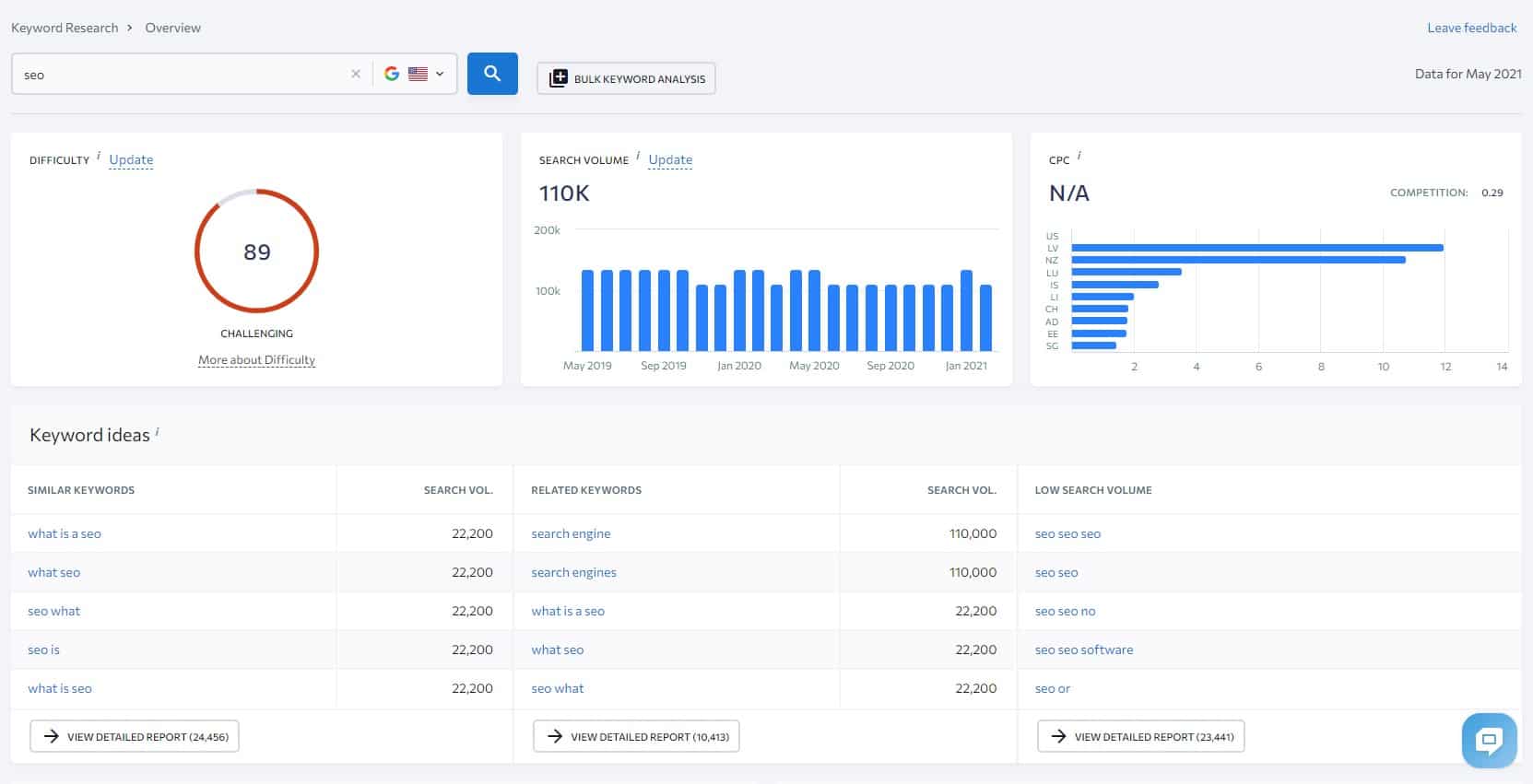The width and height of the screenshot is (1533, 784).
Task: Click the plus icon on Bulk Keyword Analysis
Action: 558,78
